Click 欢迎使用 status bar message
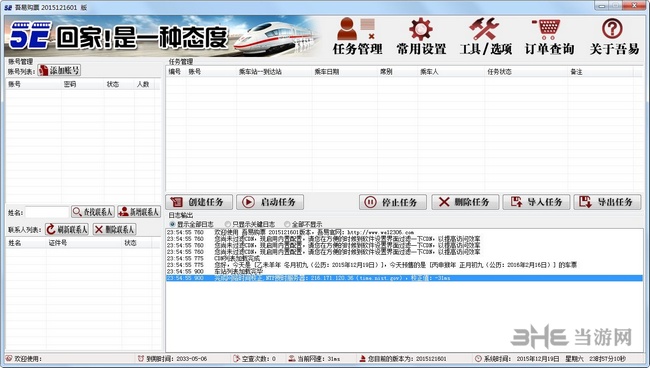This screenshot has height=368, width=650. tap(24, 359)
